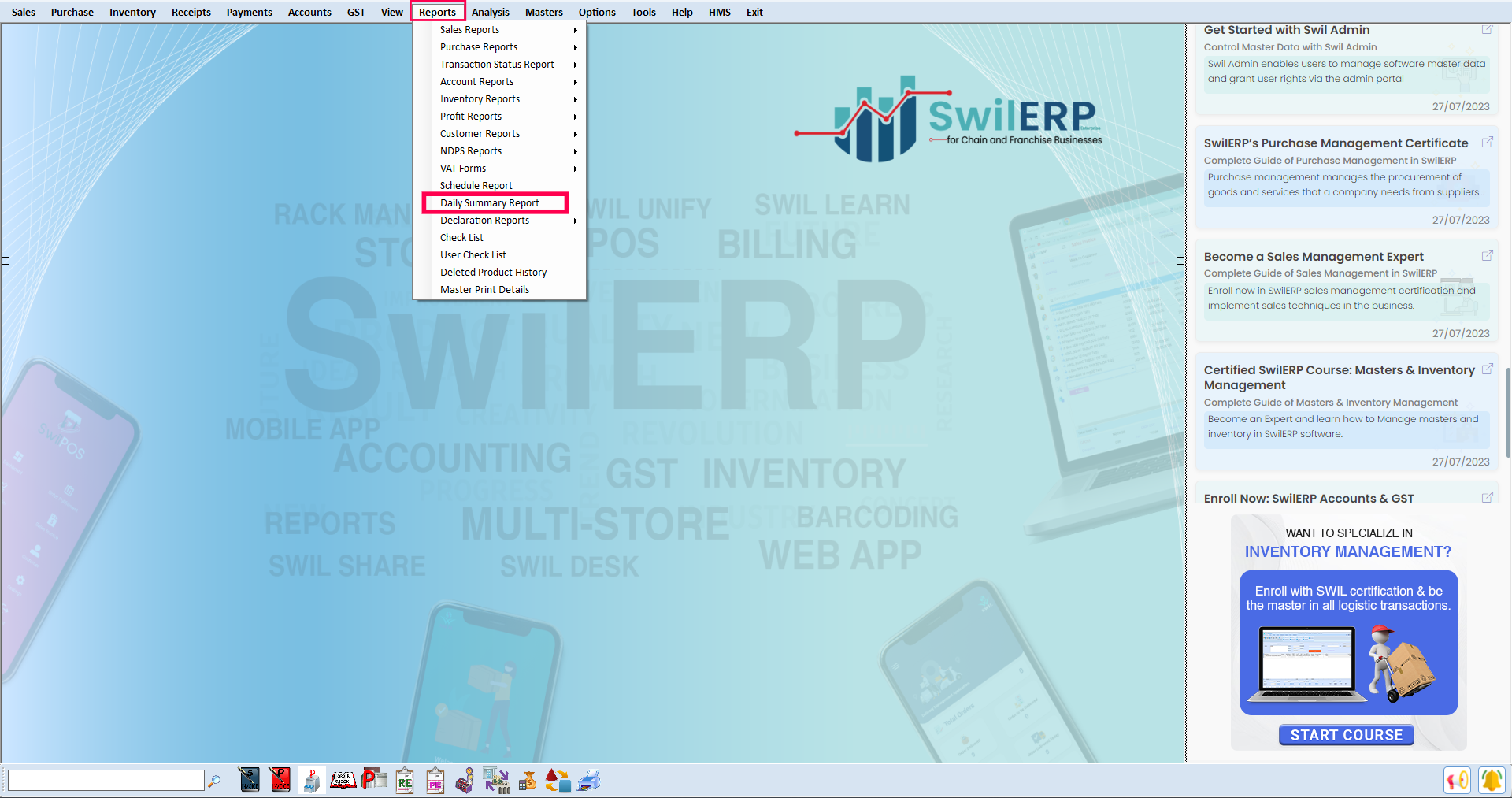Viewport: 1512px width, 798px height.
Task: Open the Inventory menu
Action: point(132,12)
